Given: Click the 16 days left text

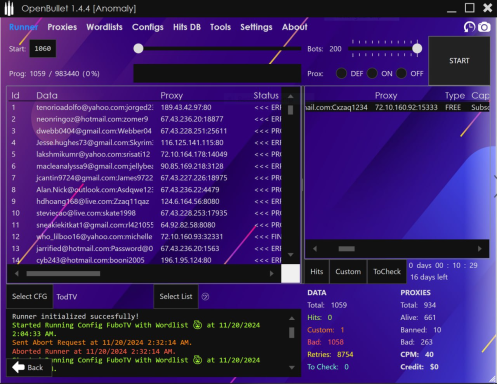Looking at the screenshot, I should coord(429,277).
